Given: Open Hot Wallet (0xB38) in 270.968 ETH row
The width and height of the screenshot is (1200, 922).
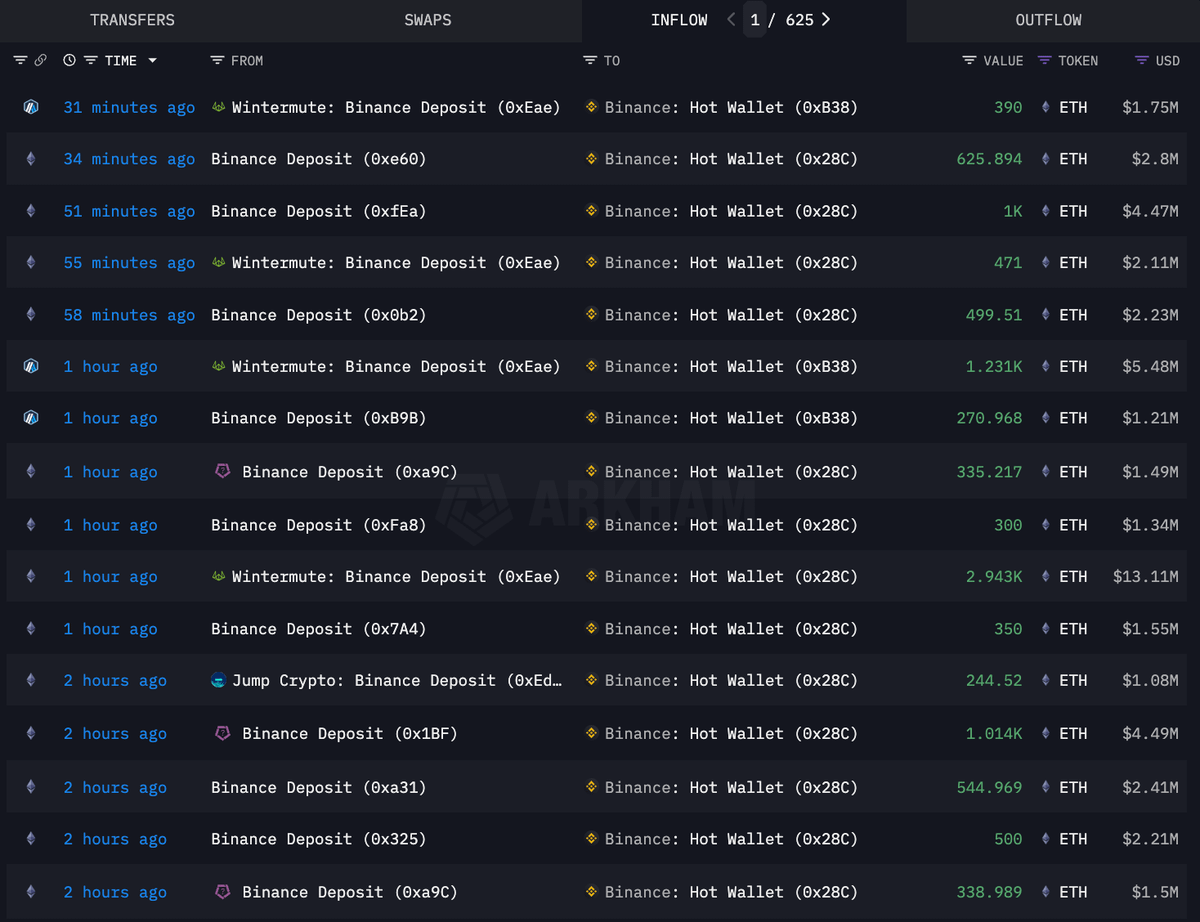Looking at the screenshot, I should pyautogui.click(x=774, y=418).
